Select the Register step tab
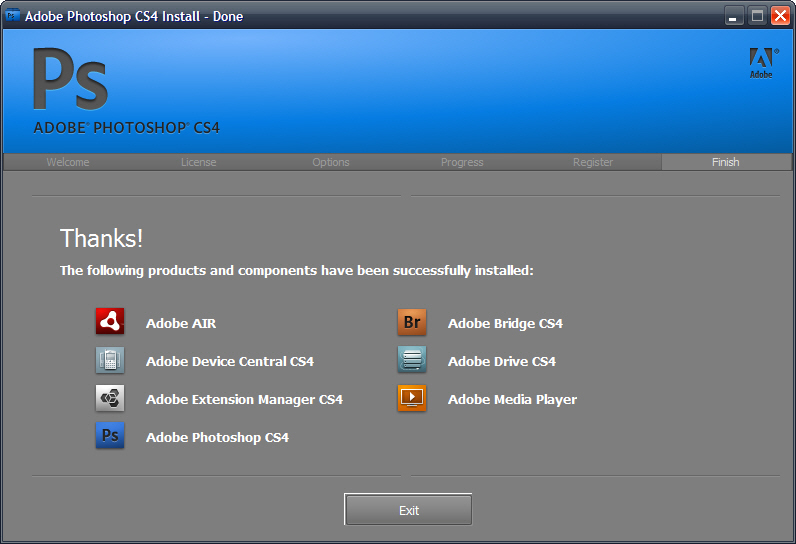Image resolution: width=796 pixels, height=544 pixels. [593, 162]
